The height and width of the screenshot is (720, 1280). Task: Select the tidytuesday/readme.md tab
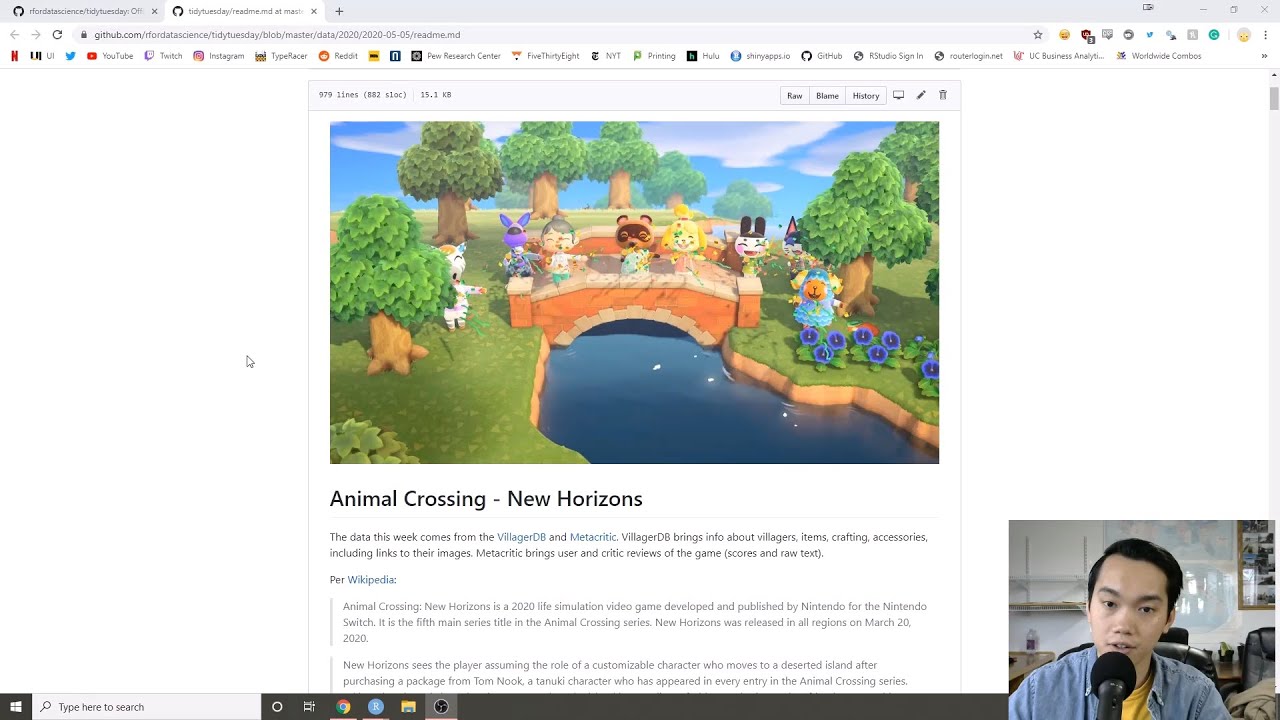(246, 11)
